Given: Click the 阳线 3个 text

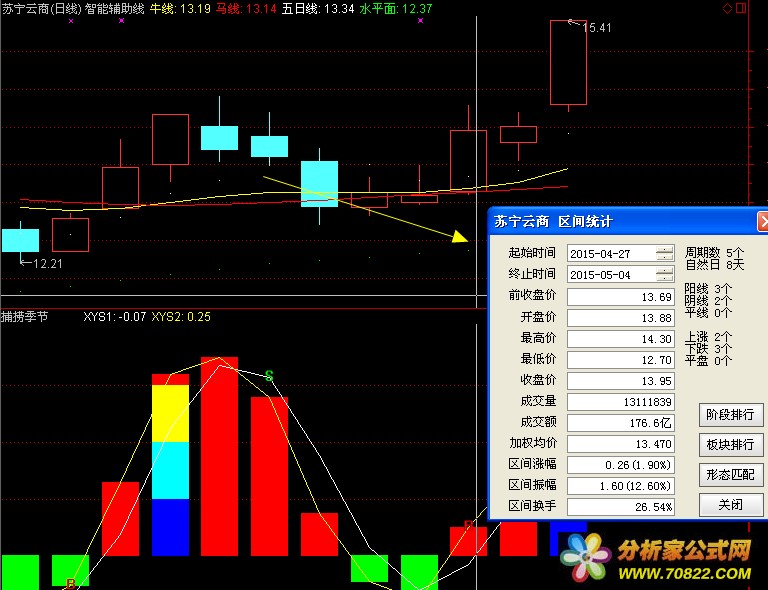Looking at the screenshot, I should point(708,288).
